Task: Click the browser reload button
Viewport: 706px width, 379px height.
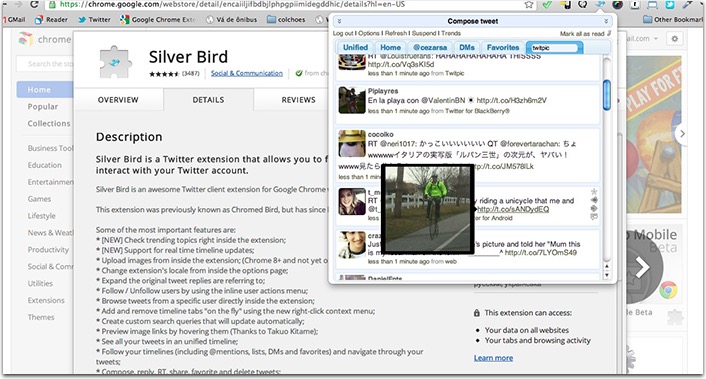Action: click(x=34, y=5)
